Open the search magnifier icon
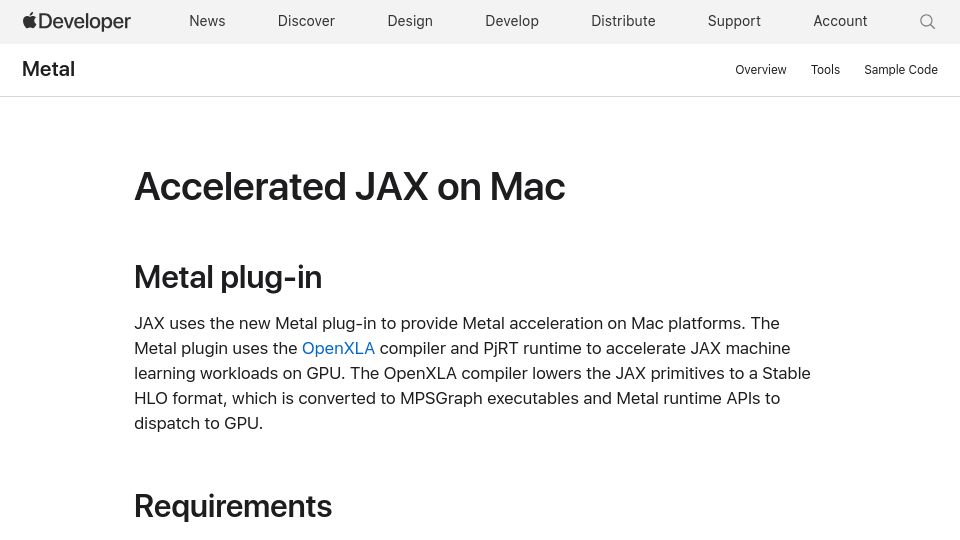This screenshot has width=960, height=540. pos(927,22)
